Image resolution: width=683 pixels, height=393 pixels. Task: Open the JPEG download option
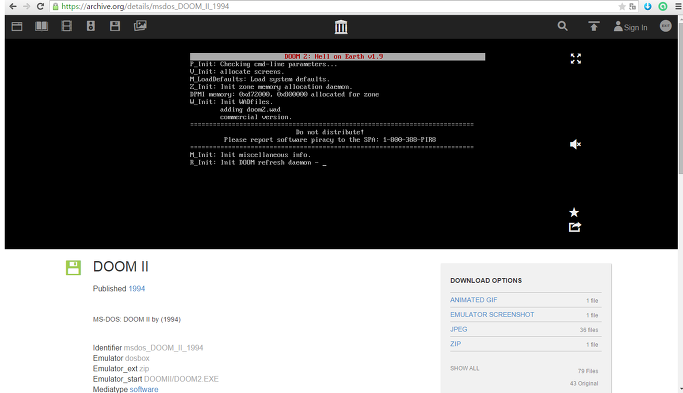459,329
